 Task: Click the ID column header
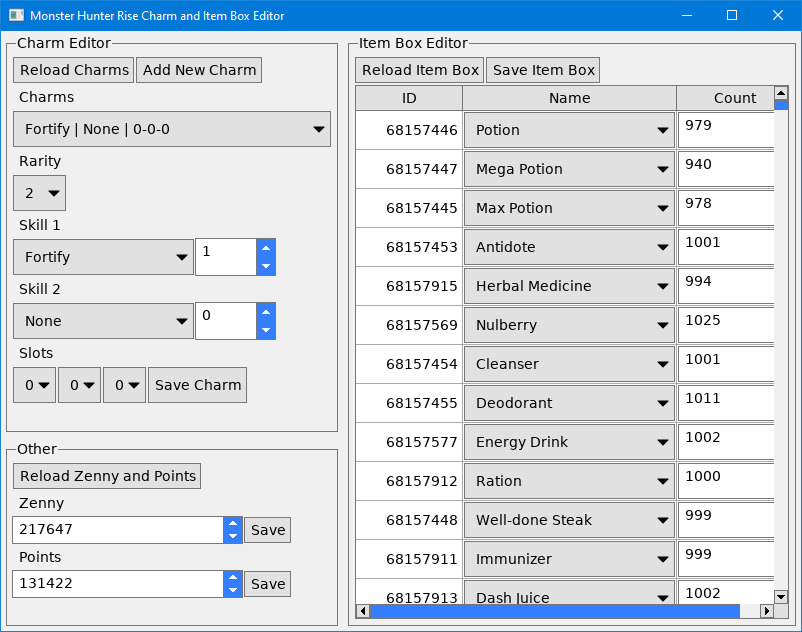point(409,98)
